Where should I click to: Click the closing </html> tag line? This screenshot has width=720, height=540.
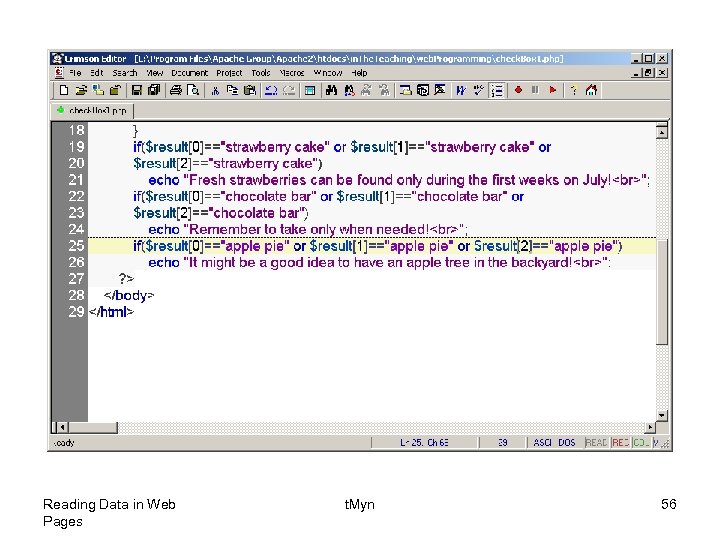111,312
